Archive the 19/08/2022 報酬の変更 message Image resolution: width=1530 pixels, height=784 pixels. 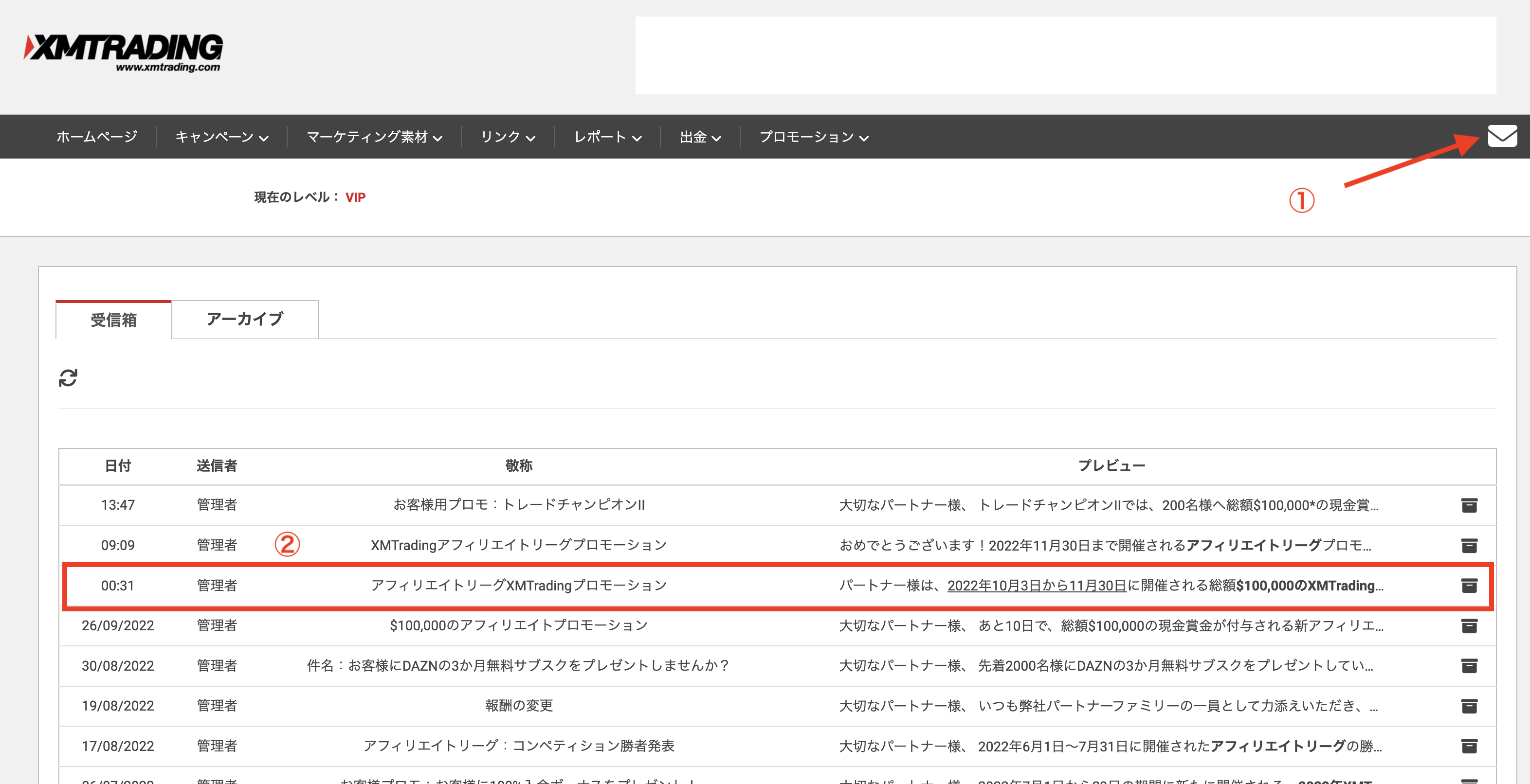click(1469, 706)
